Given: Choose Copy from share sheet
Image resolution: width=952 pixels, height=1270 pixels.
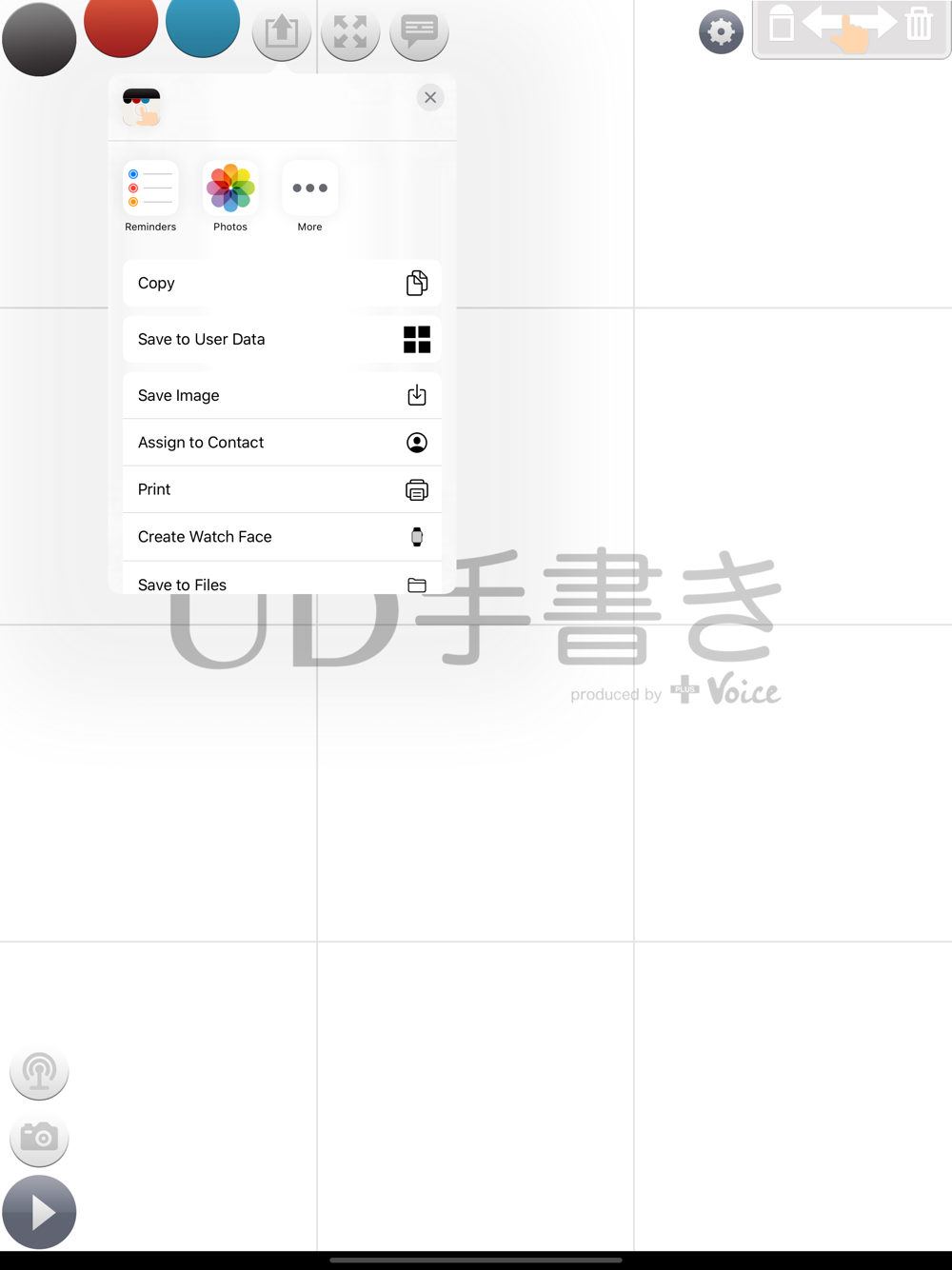Looking at the screenshot, I should 282,283.
